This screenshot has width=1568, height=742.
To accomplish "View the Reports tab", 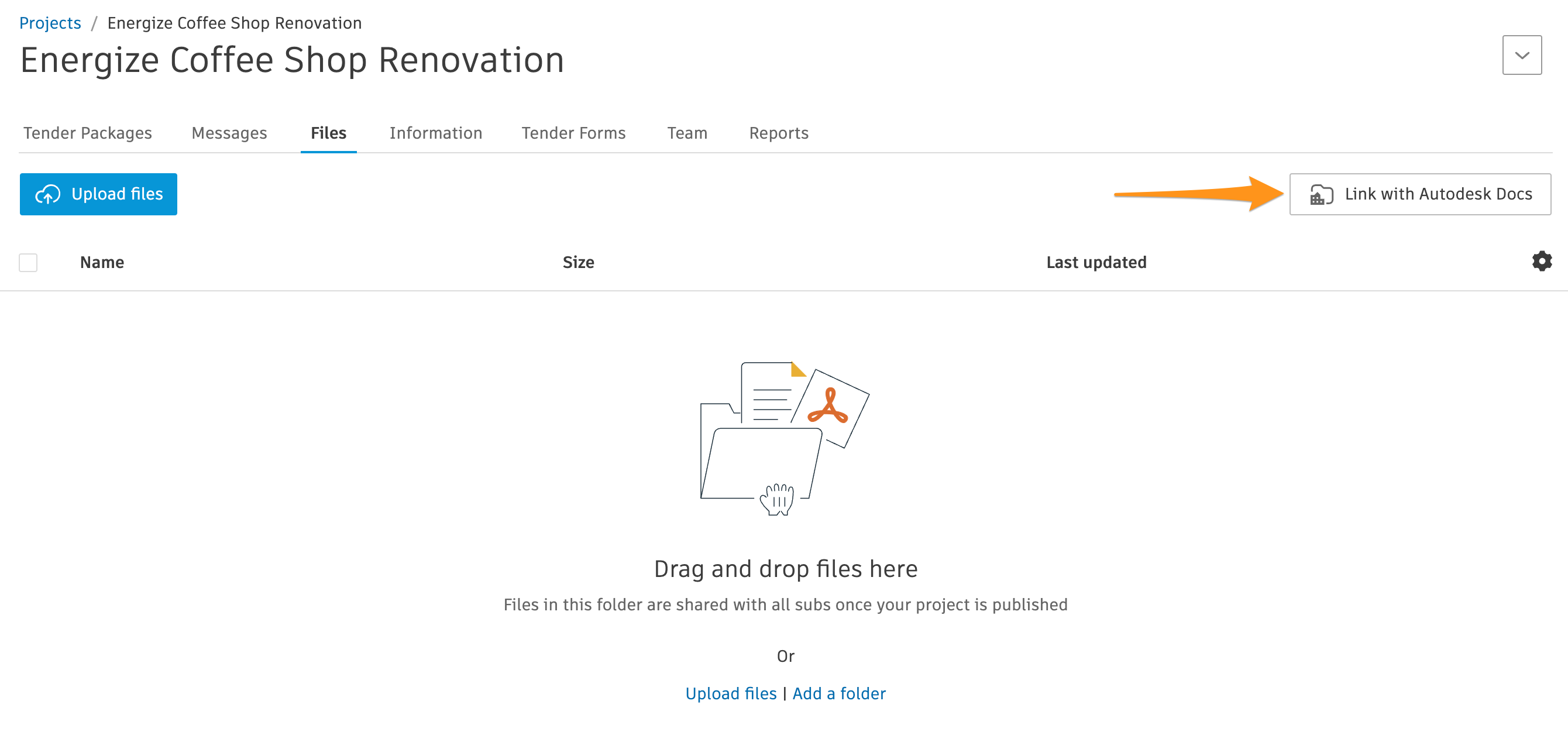I will coord(779,133).
